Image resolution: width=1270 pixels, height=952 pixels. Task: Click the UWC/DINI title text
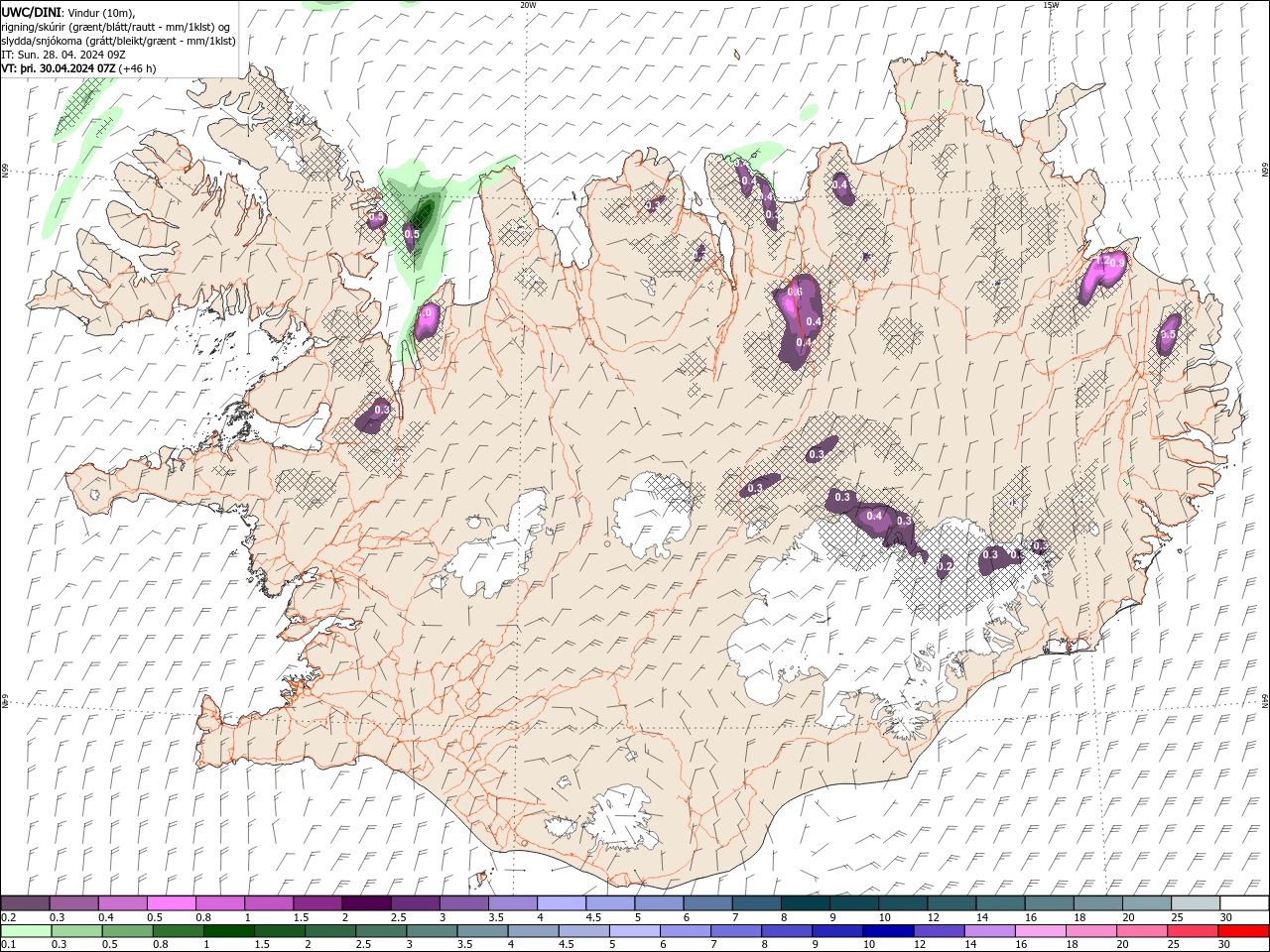click(x=32, y=11)
